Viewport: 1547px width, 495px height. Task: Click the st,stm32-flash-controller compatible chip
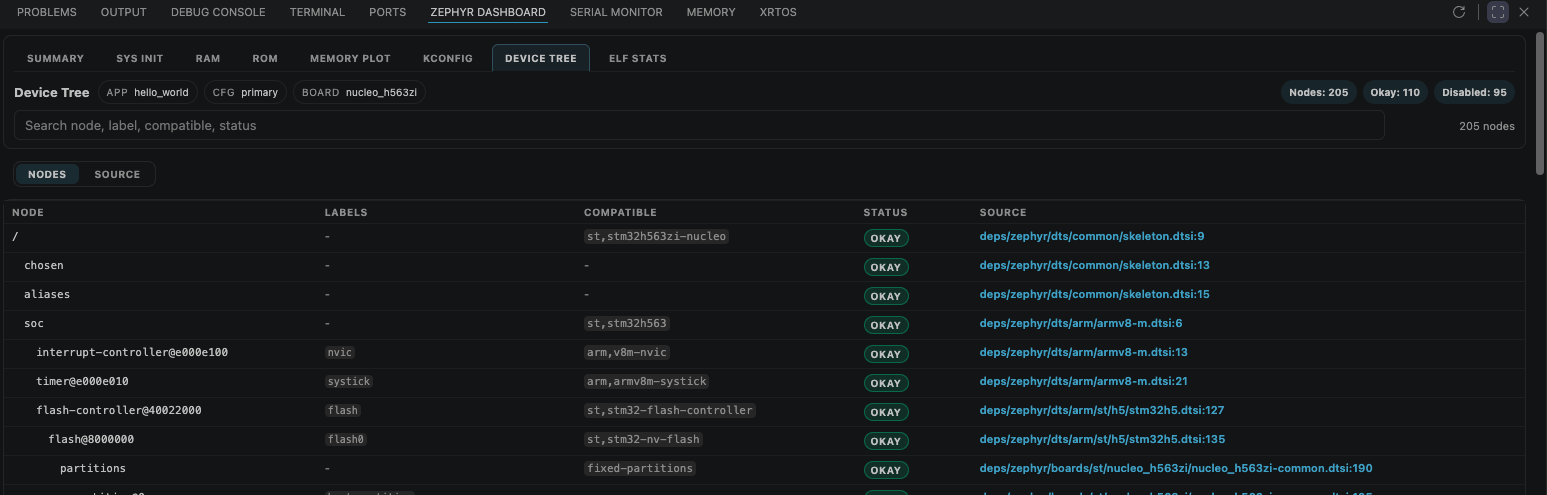pos(670,410)
